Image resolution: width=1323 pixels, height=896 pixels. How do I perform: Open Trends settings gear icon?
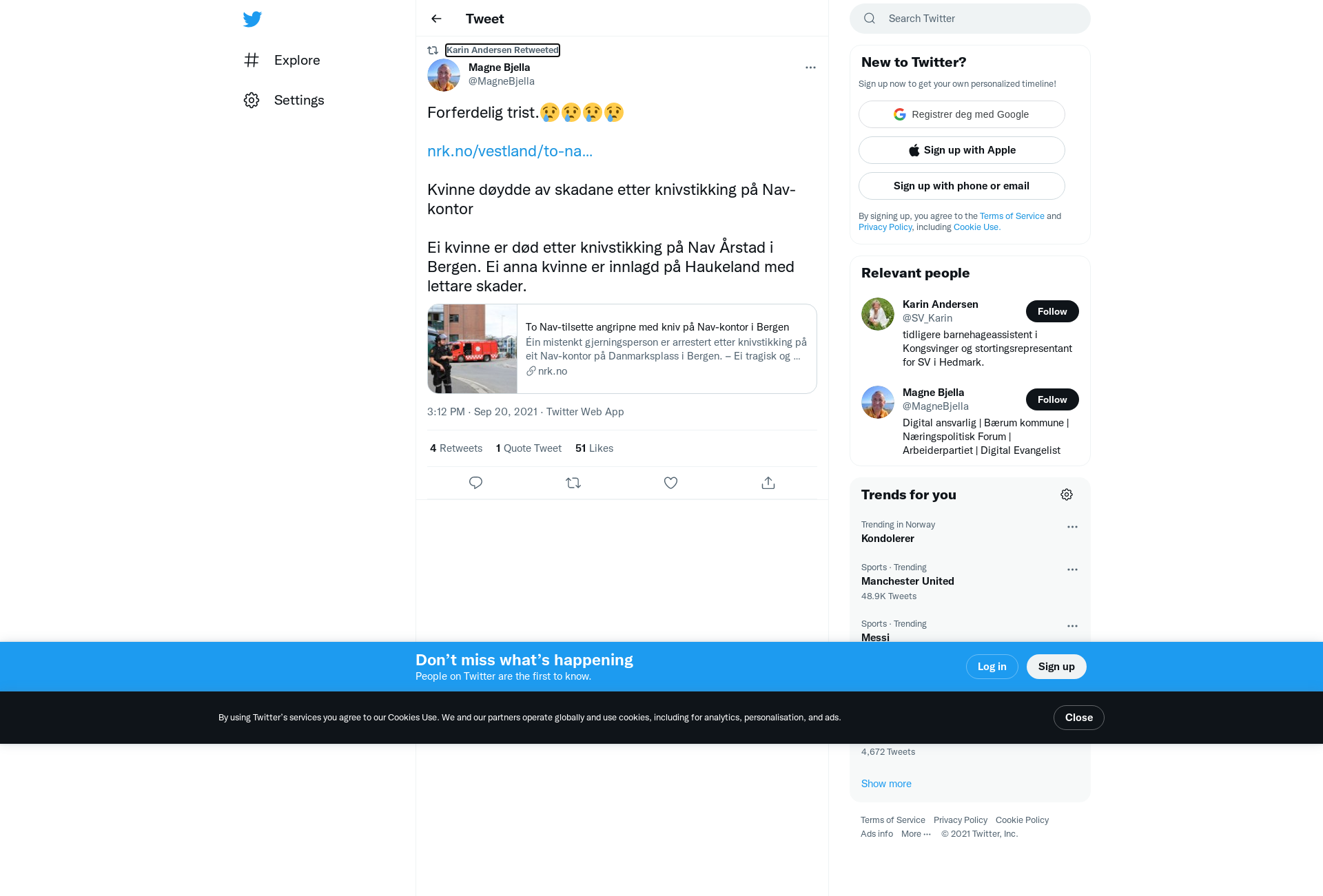pyautogui.click(x=1067, y=494)
